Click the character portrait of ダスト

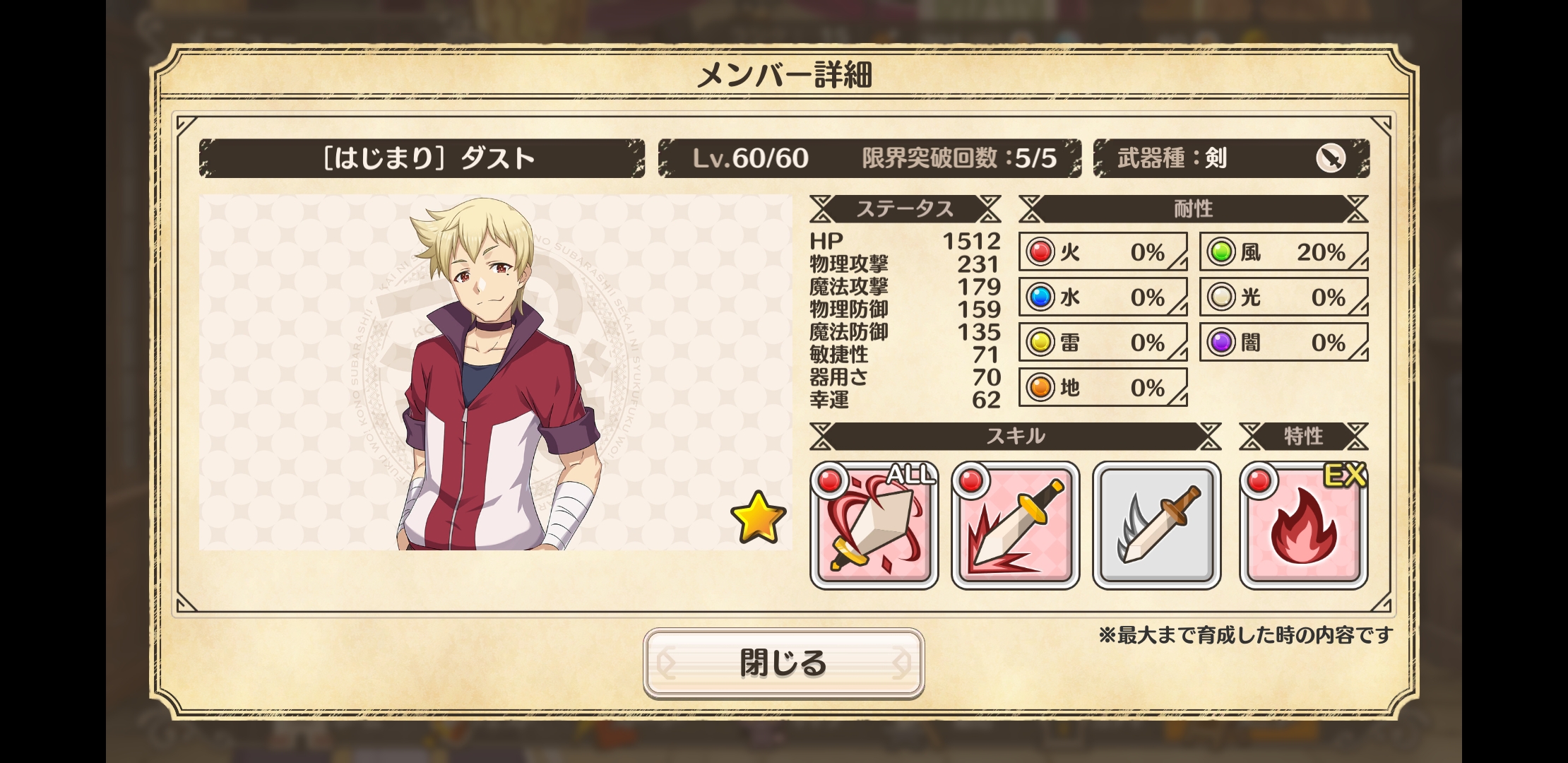point(496,373)
